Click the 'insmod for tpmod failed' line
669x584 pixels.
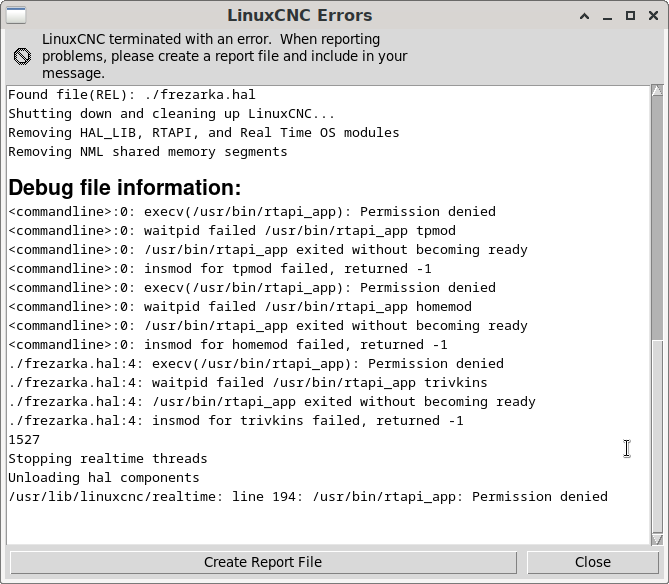pos(220,269)
